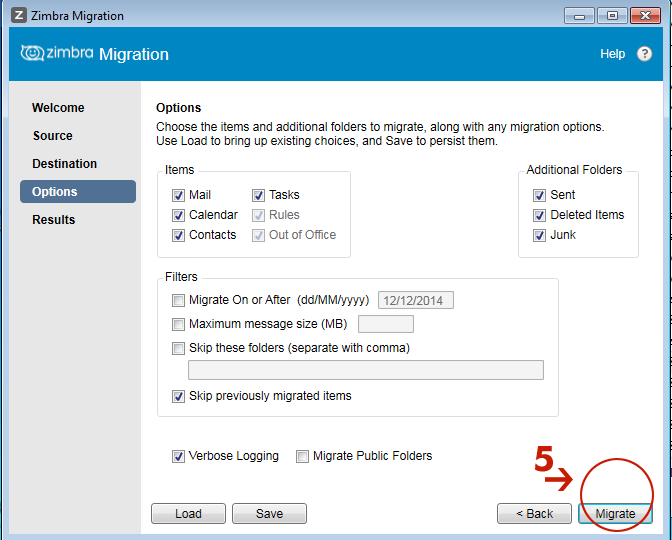Click the date field showing 12/12/2014

pos(416,300)
